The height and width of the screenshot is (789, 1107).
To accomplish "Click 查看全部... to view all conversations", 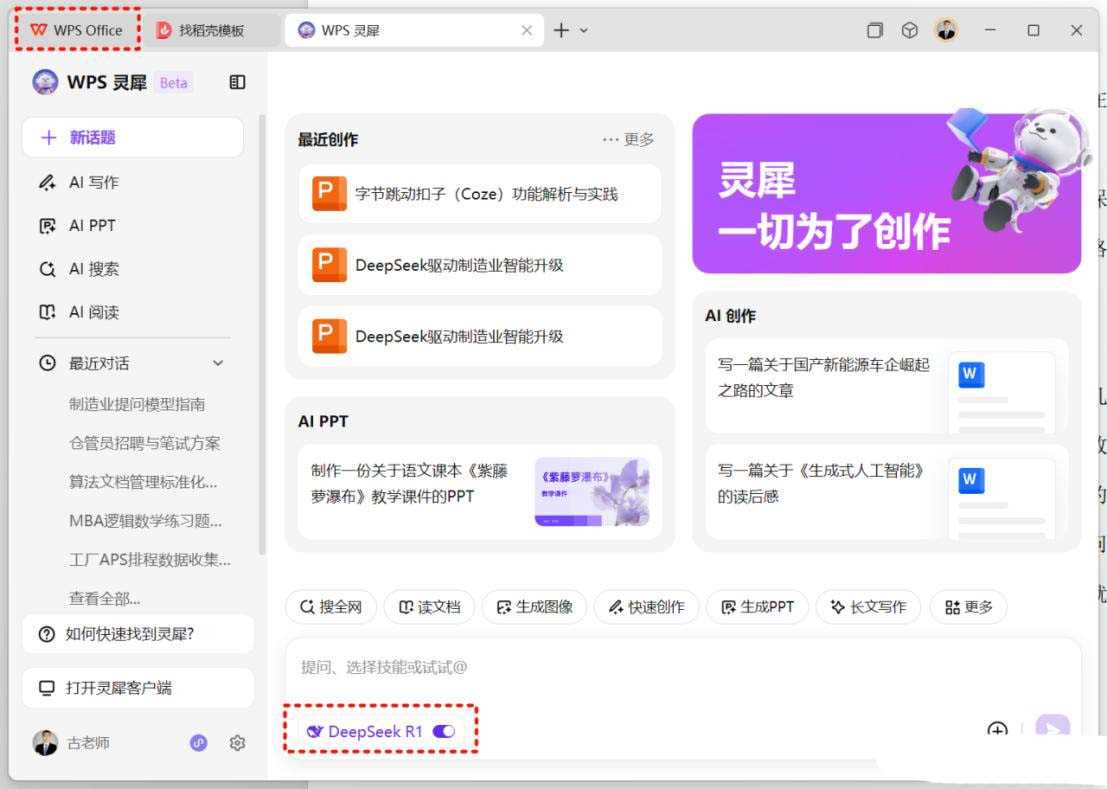I will click(x=104, y=598).
